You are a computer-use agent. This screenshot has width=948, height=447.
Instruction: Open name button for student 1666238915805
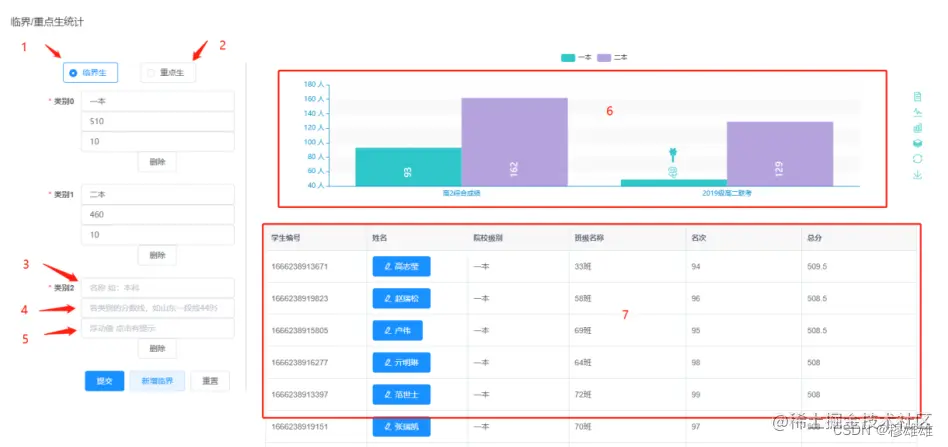coord(397,330)
